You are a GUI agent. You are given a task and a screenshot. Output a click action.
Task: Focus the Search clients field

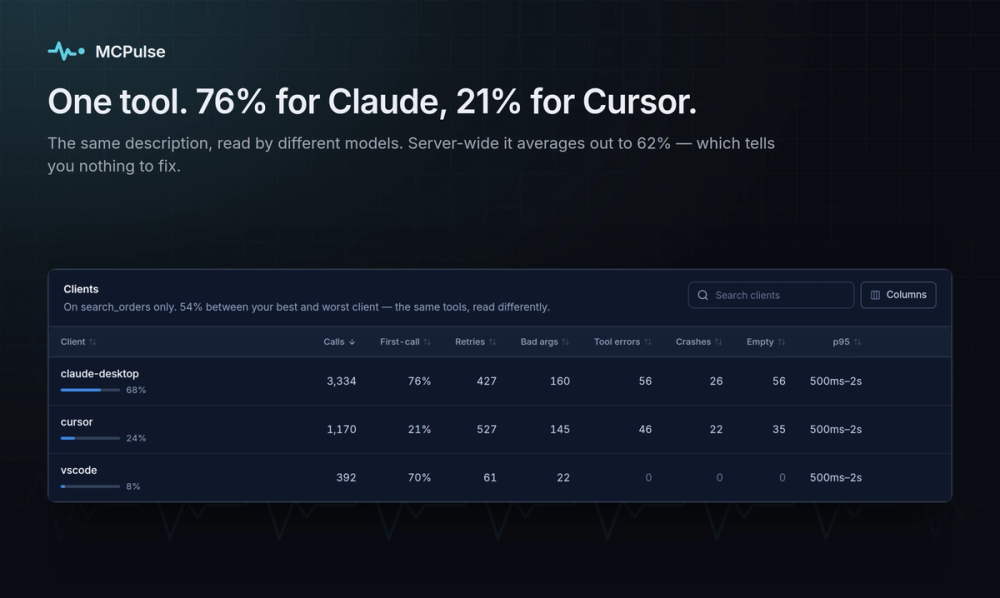[x=771, y=295]
